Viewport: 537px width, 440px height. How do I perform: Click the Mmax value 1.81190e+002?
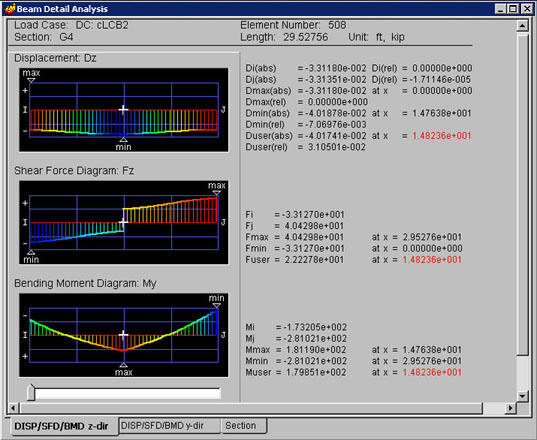pyautogui.click(x=316, y=350)
